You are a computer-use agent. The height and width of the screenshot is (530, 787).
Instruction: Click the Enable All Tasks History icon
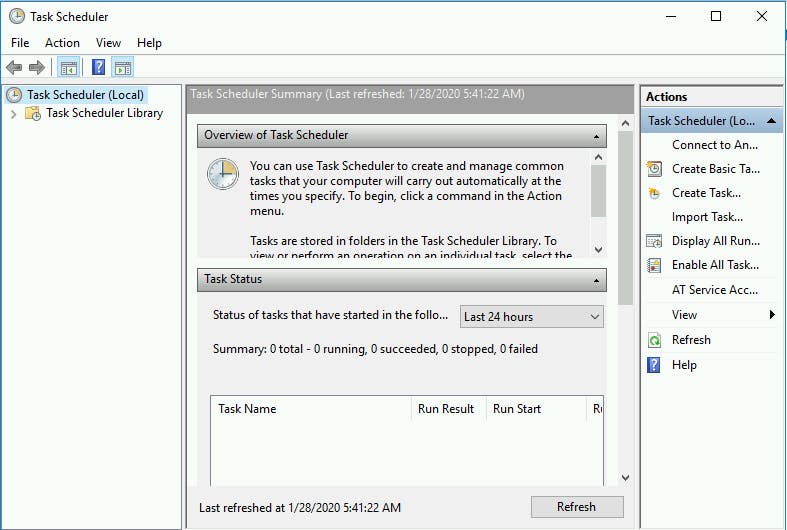click(654, 265)
